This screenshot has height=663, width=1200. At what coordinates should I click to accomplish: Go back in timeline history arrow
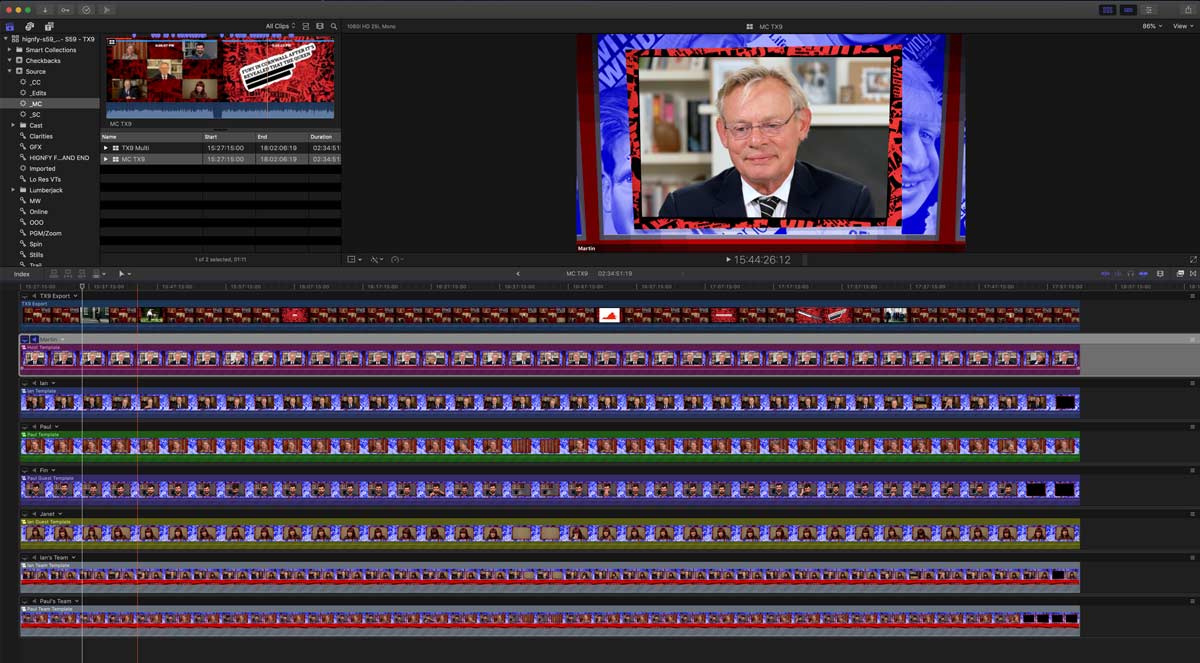pyautogui.click(x=518, y=274)
